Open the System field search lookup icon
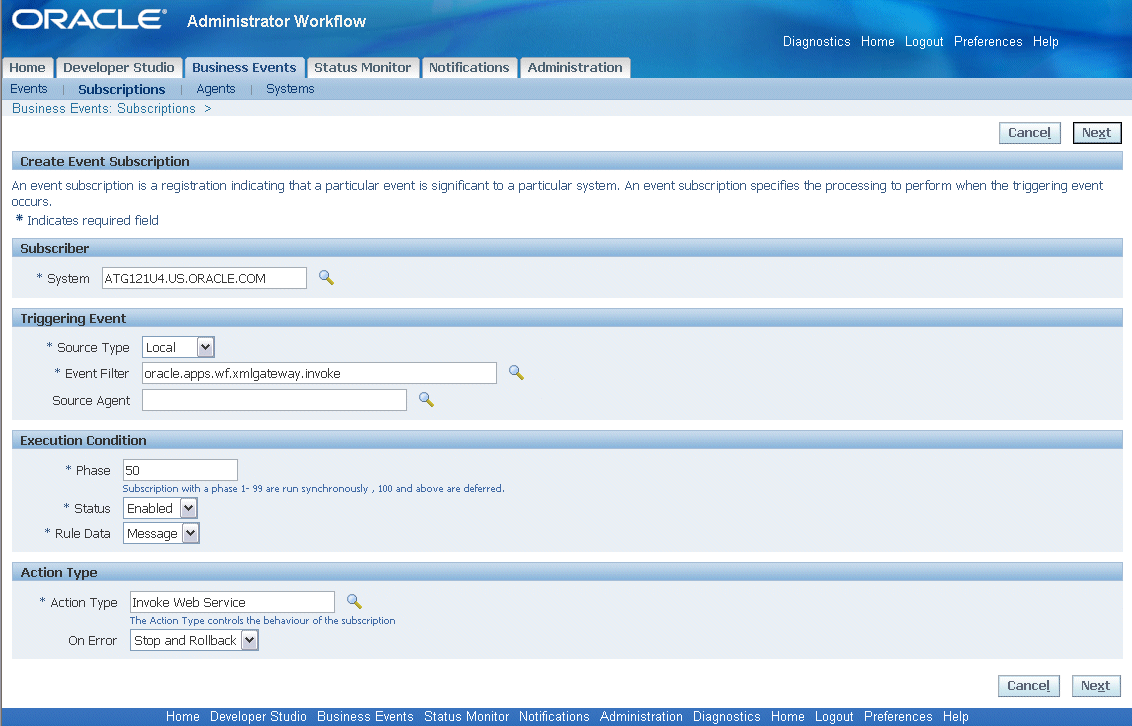Image resolution: width=1132 pixels, height=726 pixels. pyautogui.click(x=326, y=278)
